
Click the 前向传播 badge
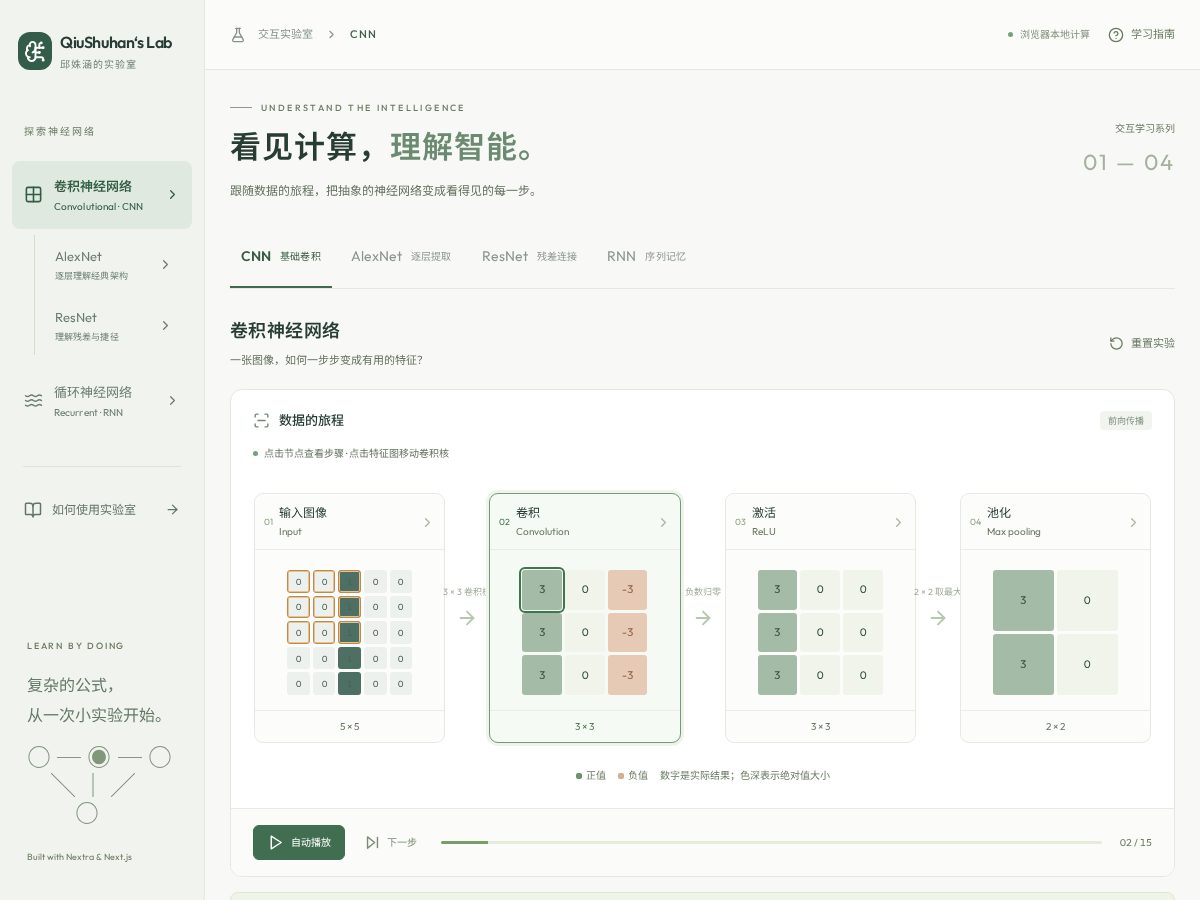(x=1126, y=421)
